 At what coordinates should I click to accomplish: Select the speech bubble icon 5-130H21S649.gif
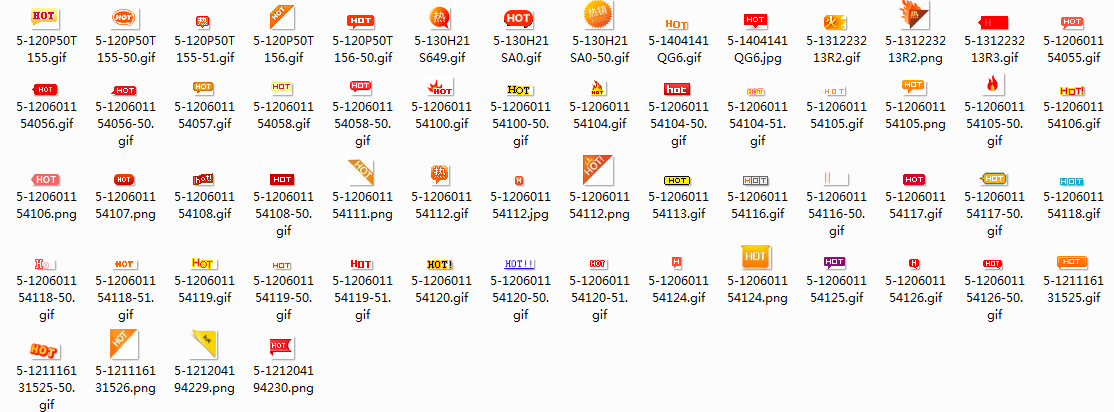click(x=439, y=17)
